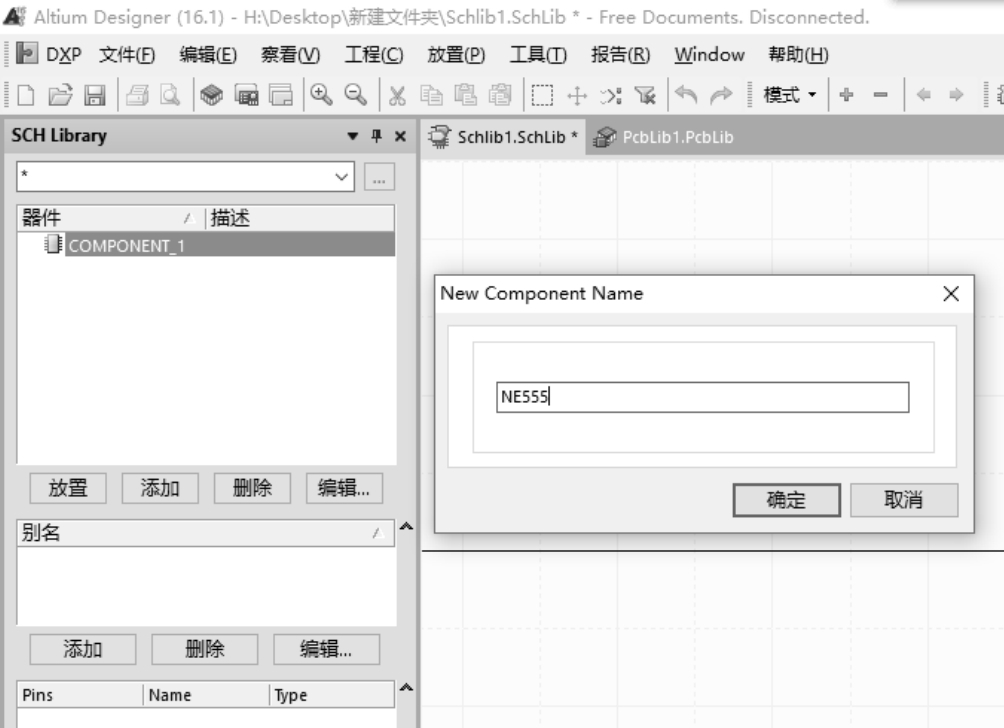The image size is (1004, 728).
Task: Click the 描述 column header
Action: click(299, 218)
